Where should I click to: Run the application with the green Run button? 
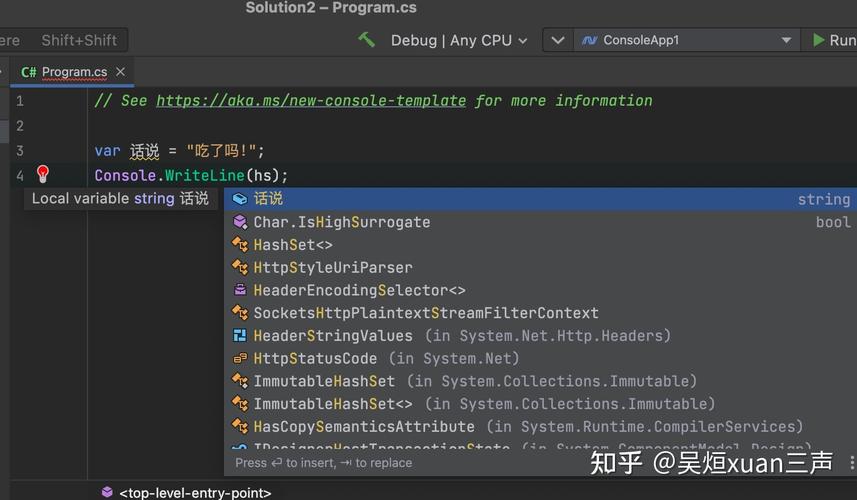click(833, 40)
